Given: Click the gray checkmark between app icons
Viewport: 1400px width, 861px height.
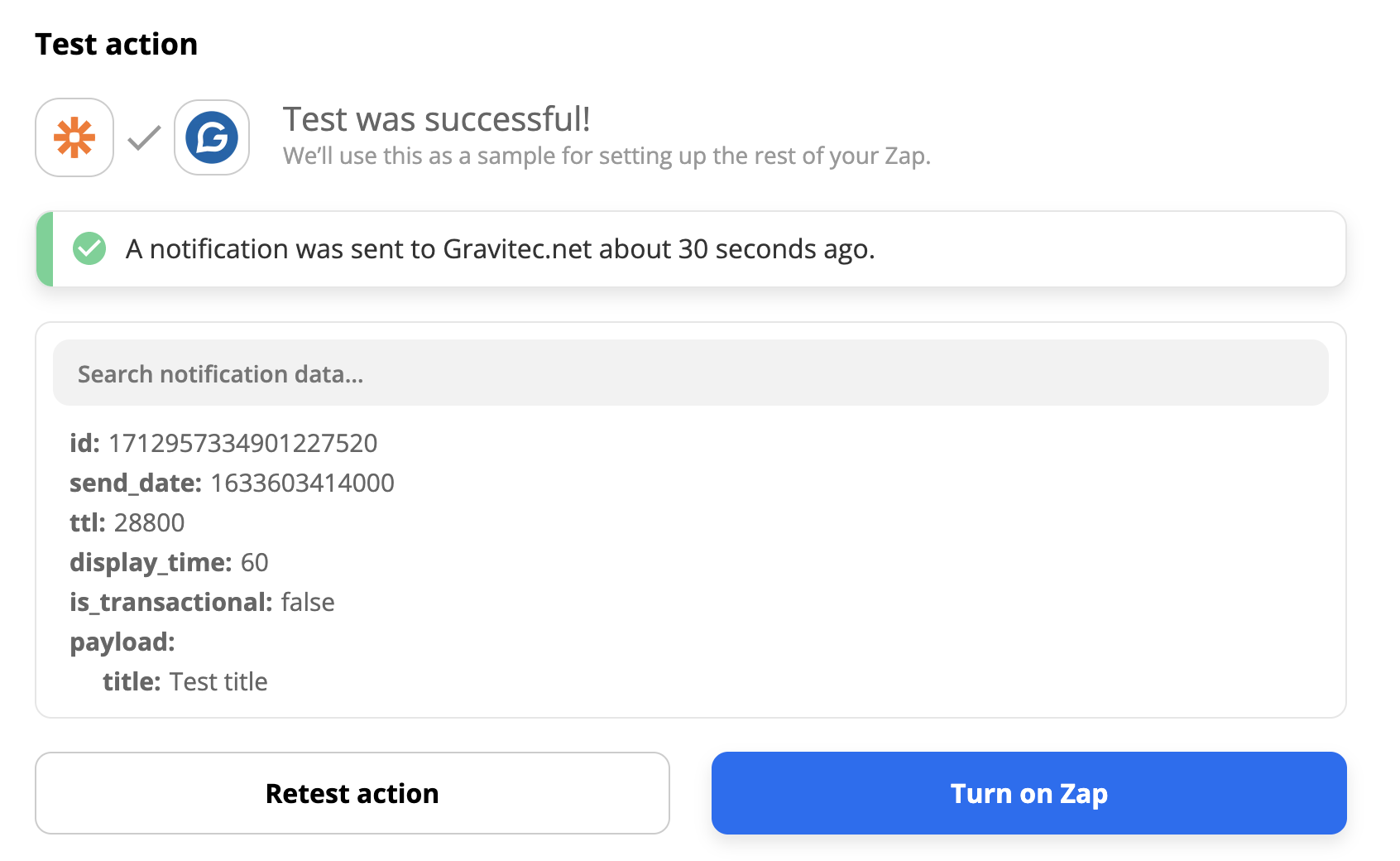Looking at the screenshot, I should [144, 138].
